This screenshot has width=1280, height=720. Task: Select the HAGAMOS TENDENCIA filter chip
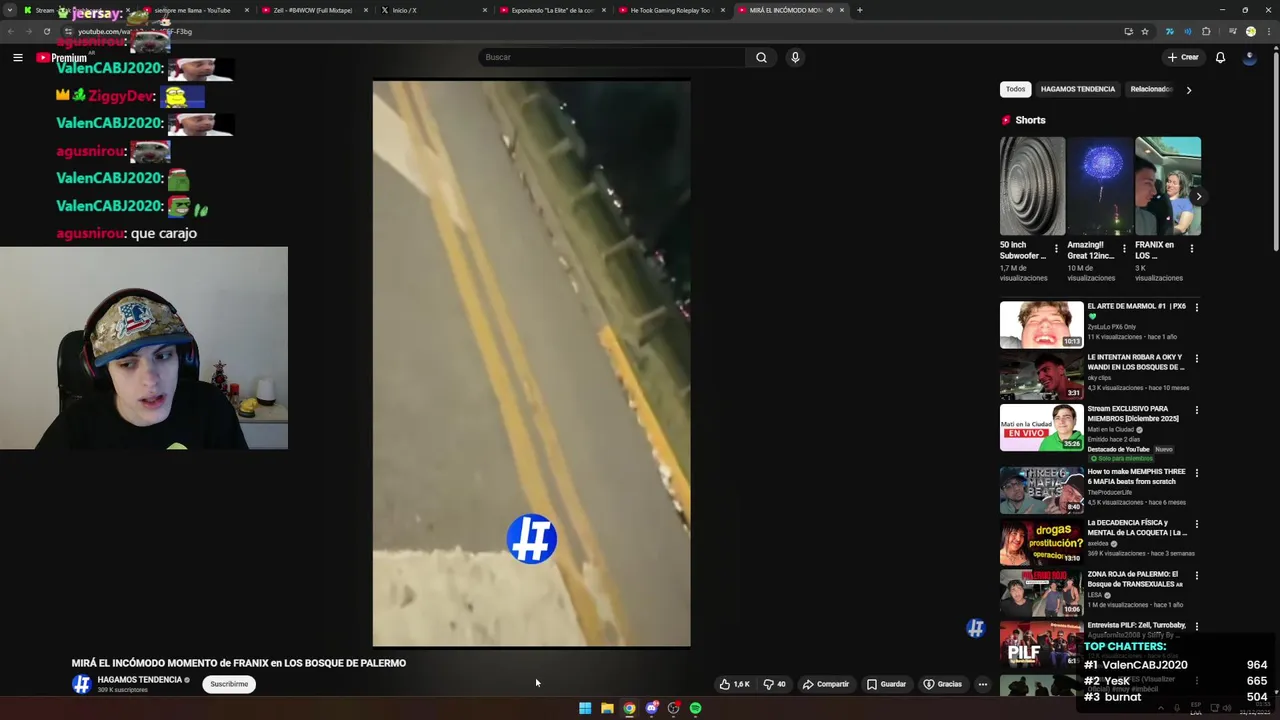click(1077, 89)
